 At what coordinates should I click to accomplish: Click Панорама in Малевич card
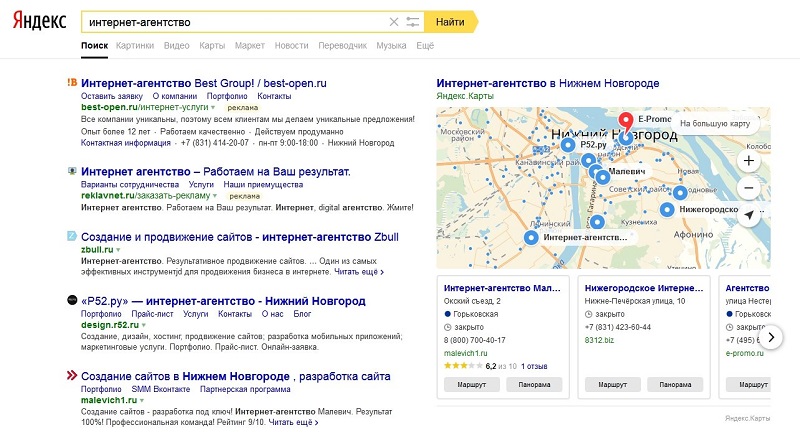coord(534,384)
